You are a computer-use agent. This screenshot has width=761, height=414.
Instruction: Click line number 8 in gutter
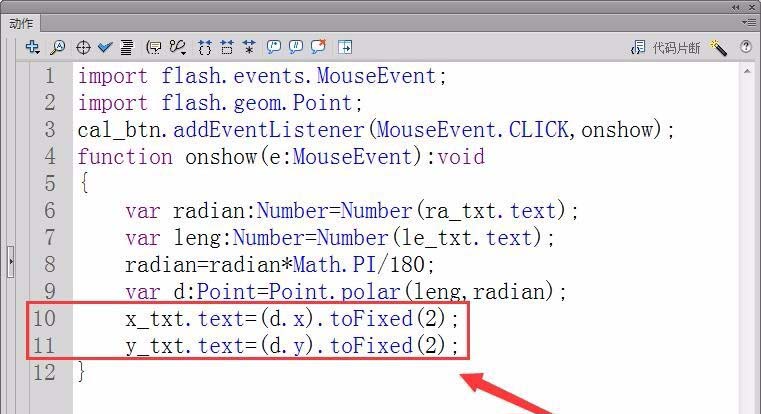tap(50, 265)
